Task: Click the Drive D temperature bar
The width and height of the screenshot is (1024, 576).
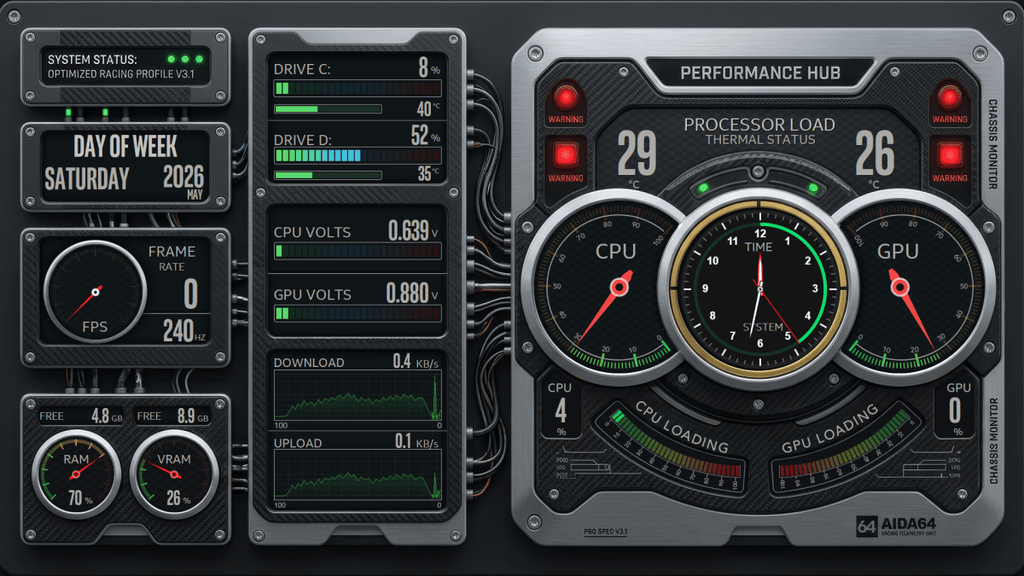Action: [328, 175]
